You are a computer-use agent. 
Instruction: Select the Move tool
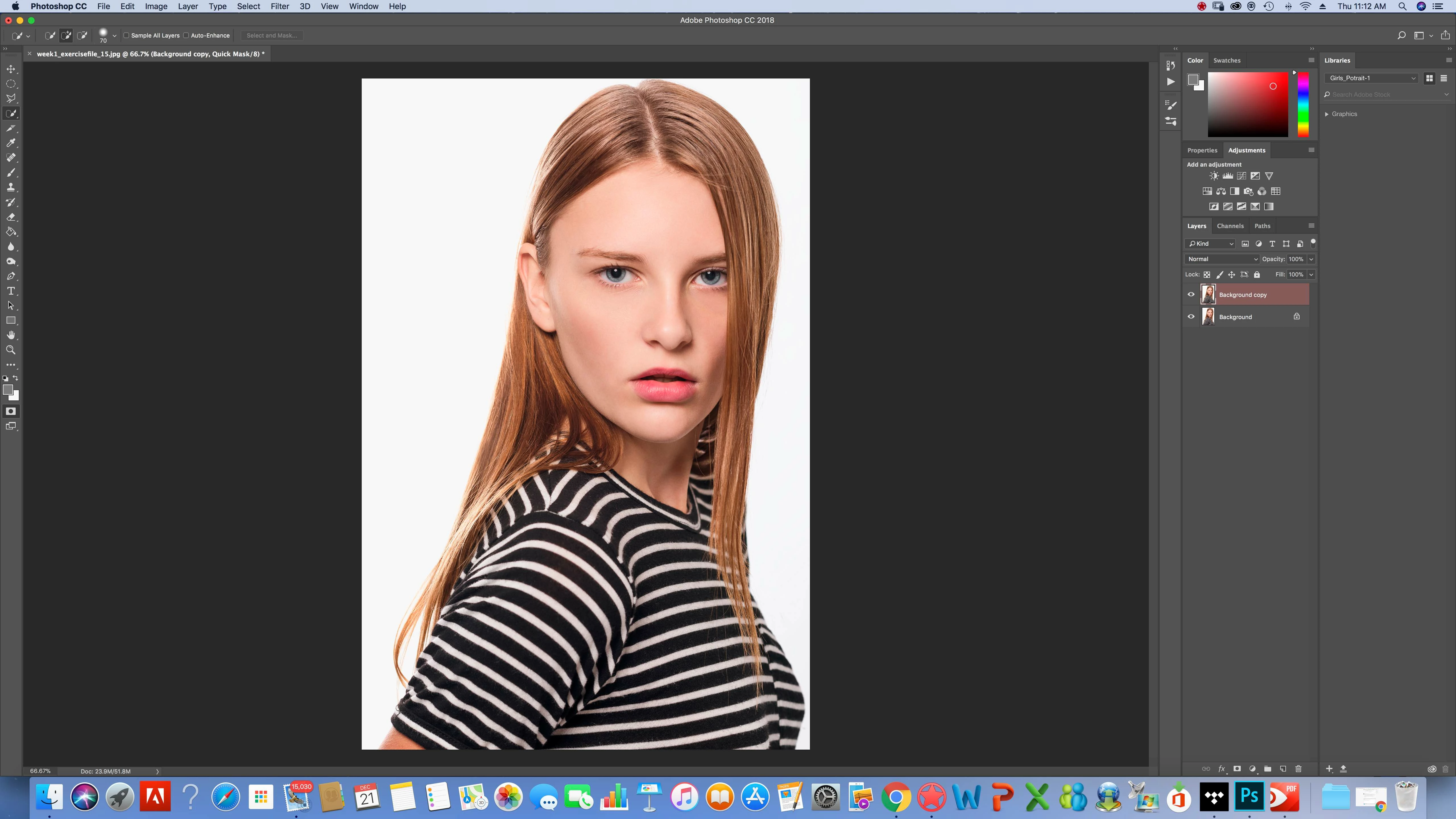coord(11,69)
